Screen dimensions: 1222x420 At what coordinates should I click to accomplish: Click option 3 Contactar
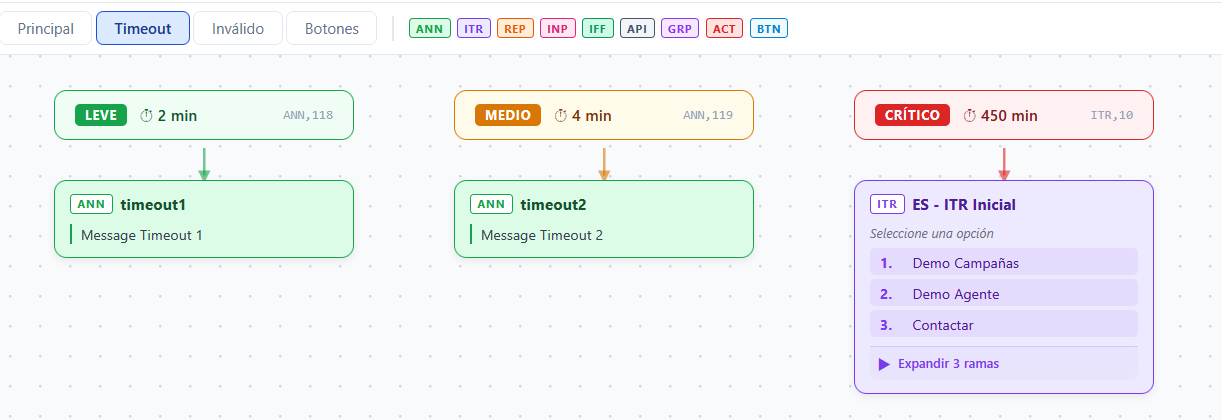tap(1004, 325)
